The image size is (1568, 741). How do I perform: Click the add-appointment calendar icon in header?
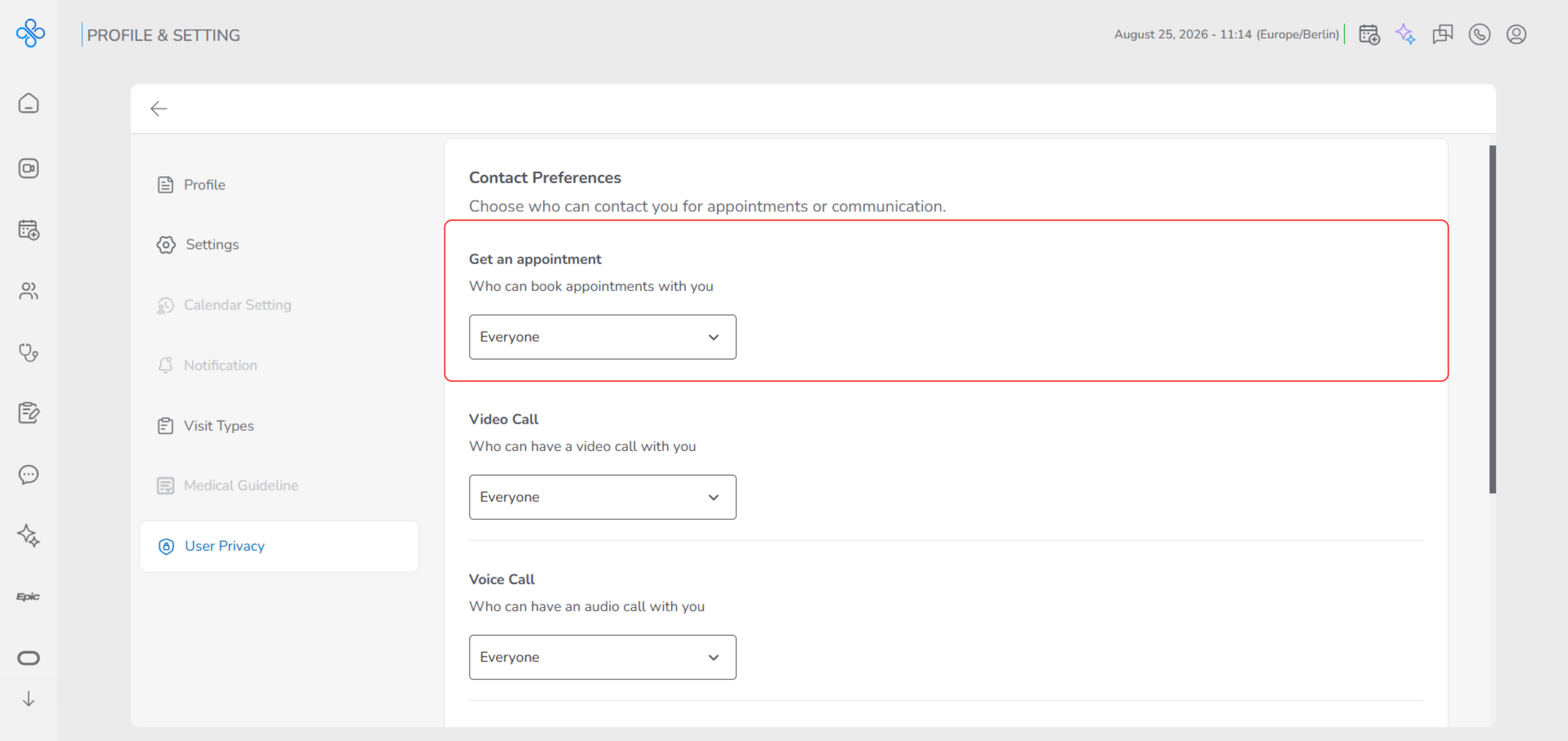1369,34
